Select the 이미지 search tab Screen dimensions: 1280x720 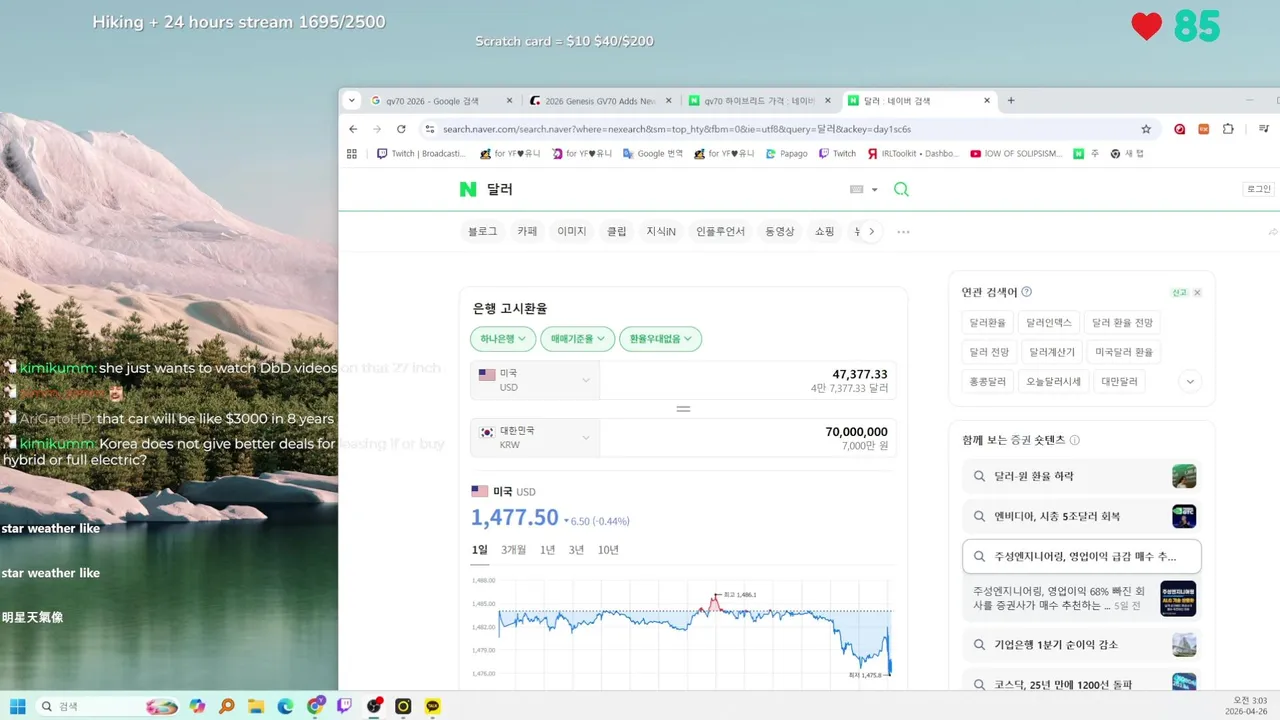572,232
